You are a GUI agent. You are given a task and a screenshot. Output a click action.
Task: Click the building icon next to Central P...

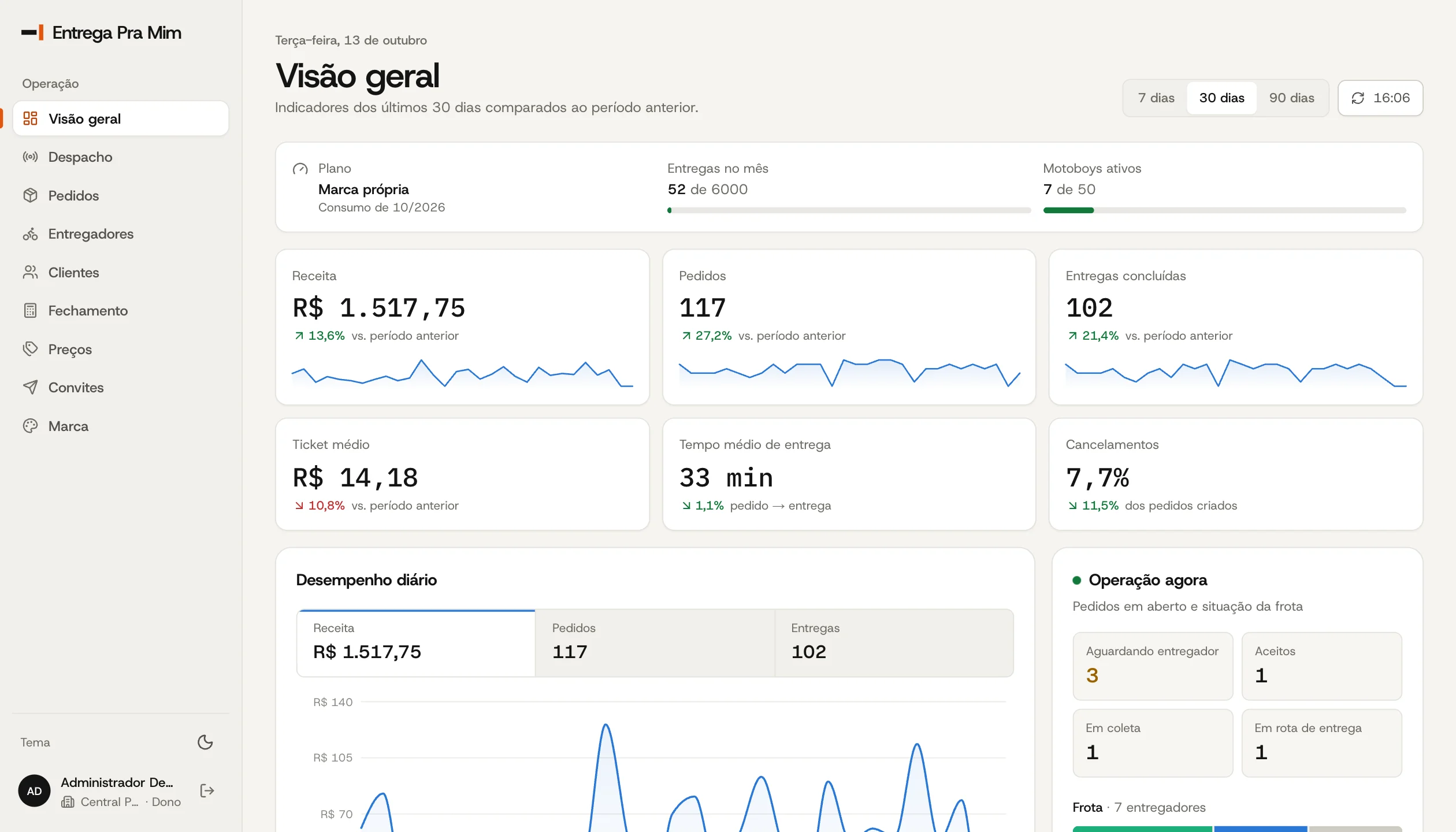tap(68, 802)
